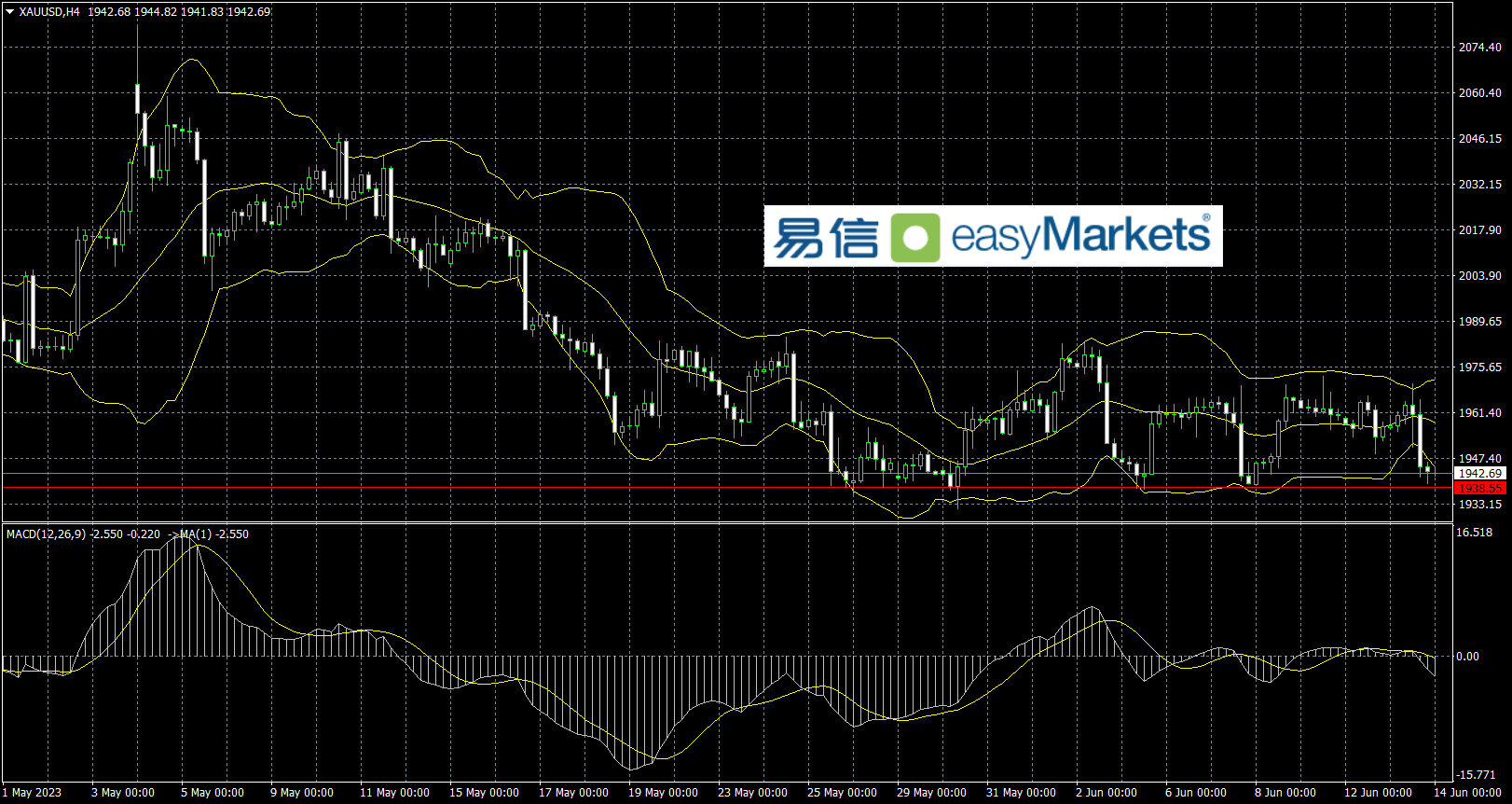Open the chart menu triangle beside XAUUSD,H4
1512x804 pixels.
(x=10, y=12)
